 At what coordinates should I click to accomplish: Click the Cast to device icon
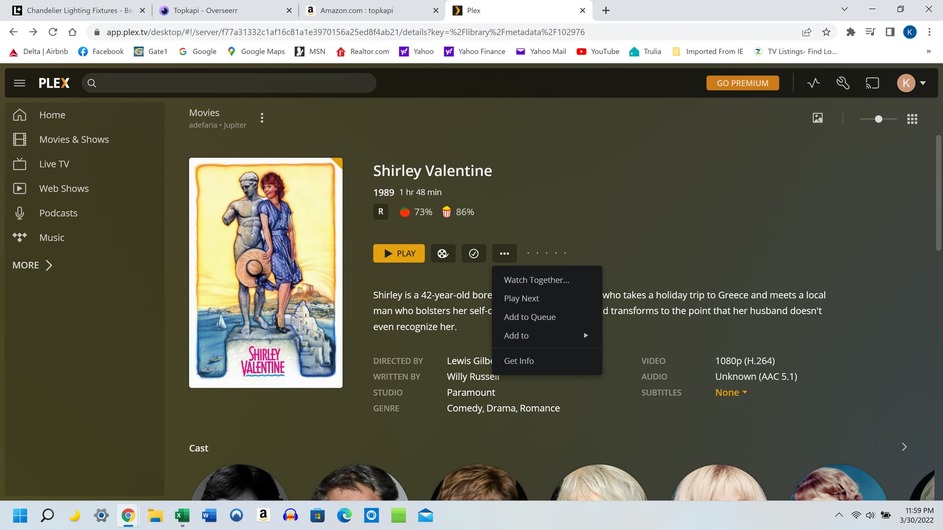(872, 83)
